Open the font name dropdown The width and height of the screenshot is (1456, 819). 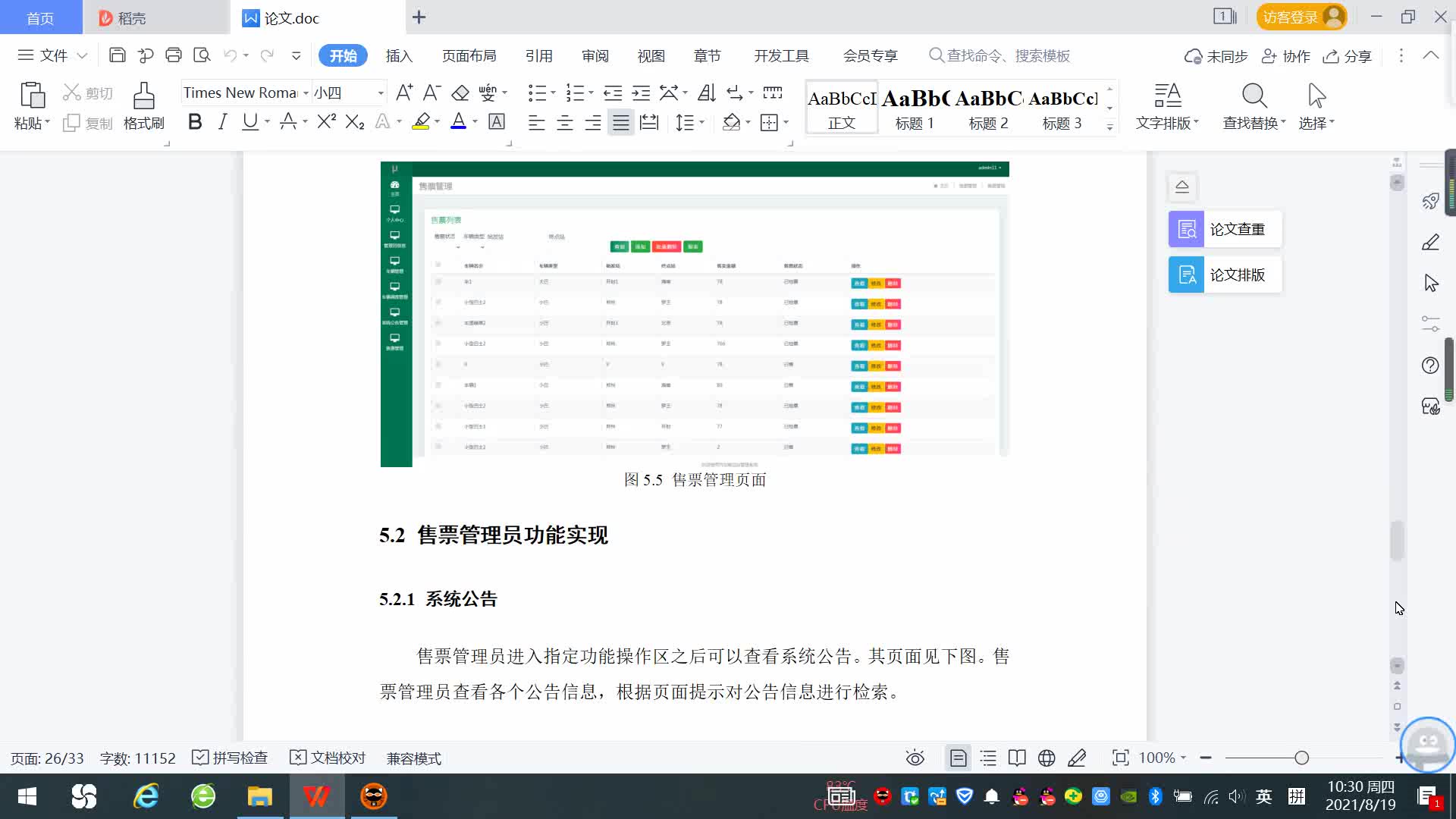coord(306,93)
